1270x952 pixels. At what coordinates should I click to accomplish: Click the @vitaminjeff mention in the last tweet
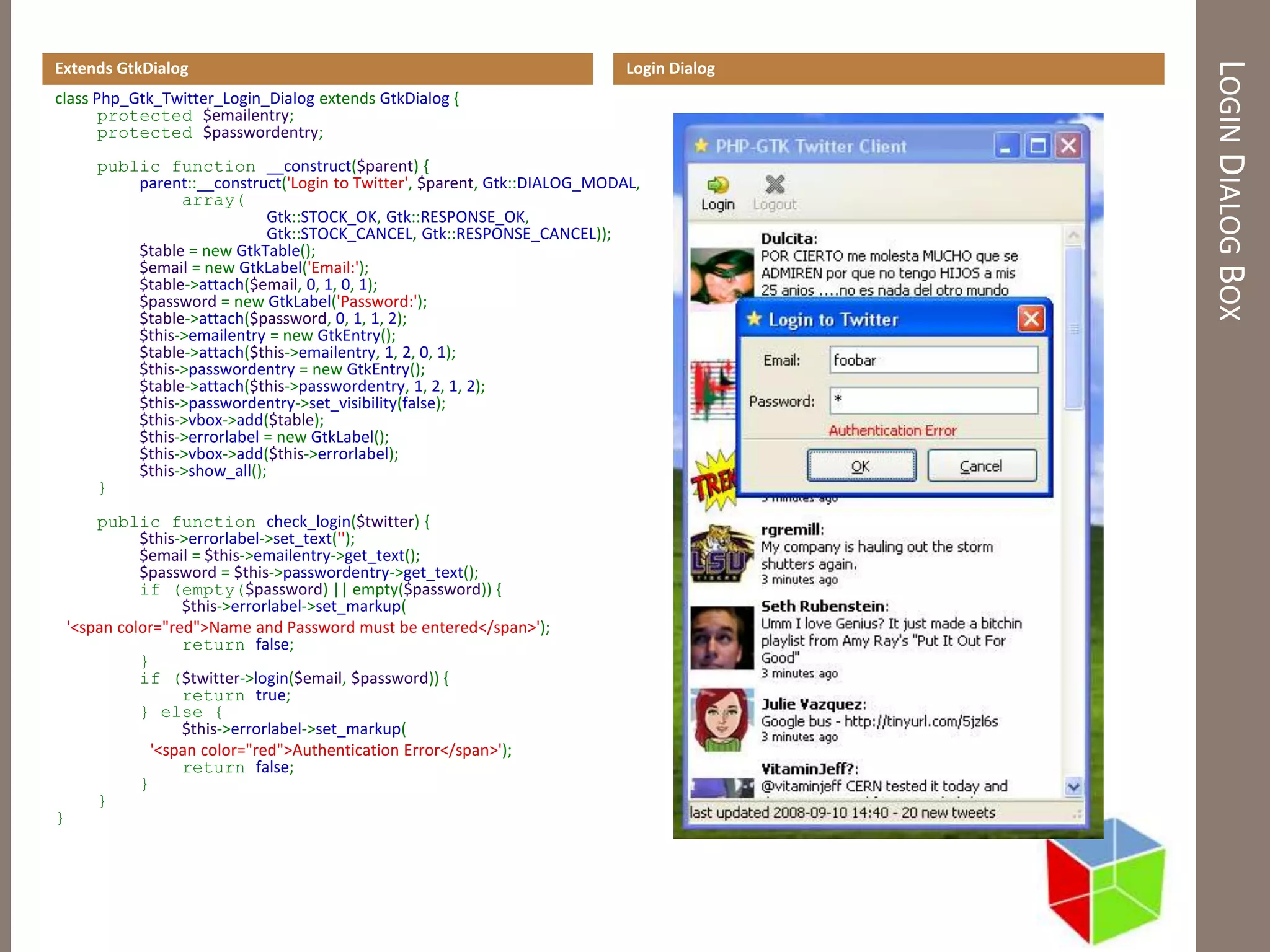click(801, 786)
